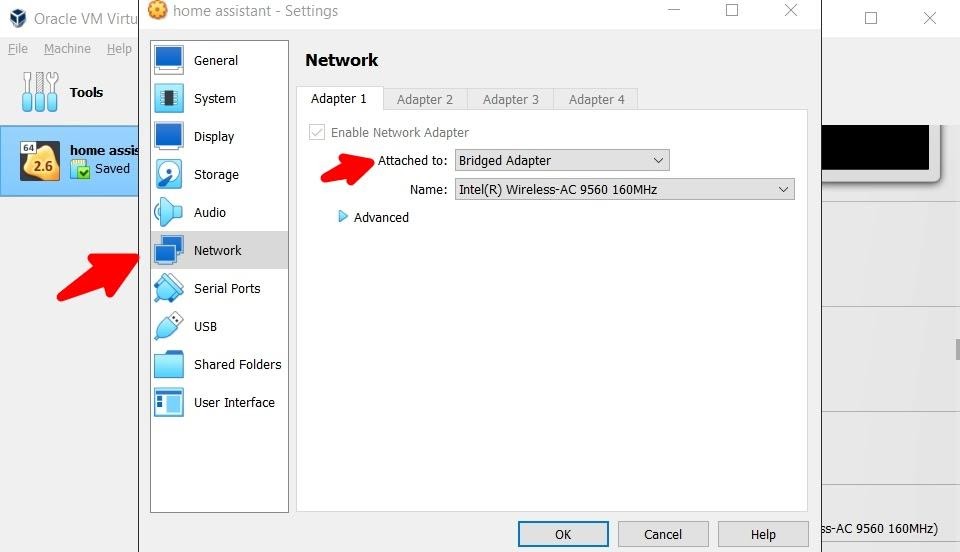Switch to Adapter 2 tab
Screen dimensions: 960x552
[425, 99]
